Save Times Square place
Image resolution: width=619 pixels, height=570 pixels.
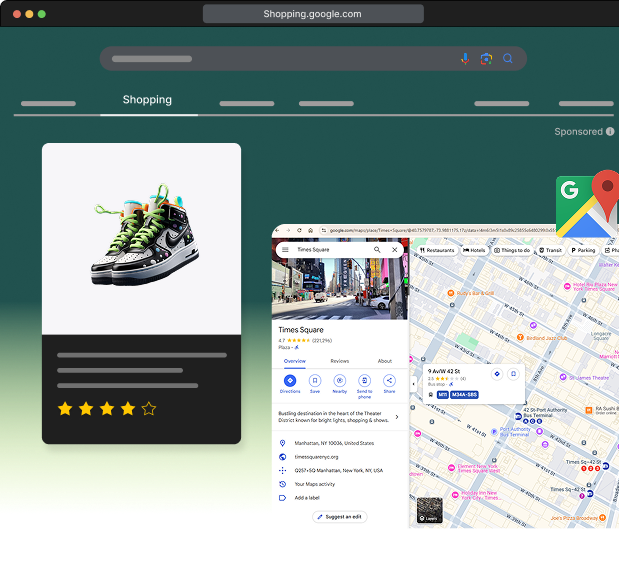coord(315,381)
